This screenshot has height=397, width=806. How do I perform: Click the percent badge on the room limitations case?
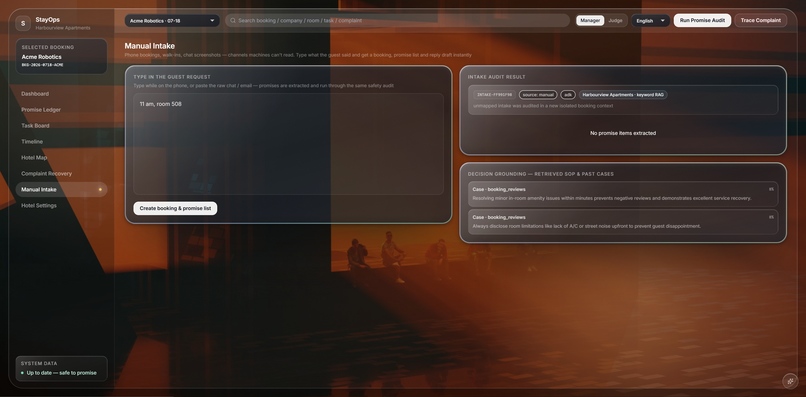pyautogui.click(x=771, y=217)
